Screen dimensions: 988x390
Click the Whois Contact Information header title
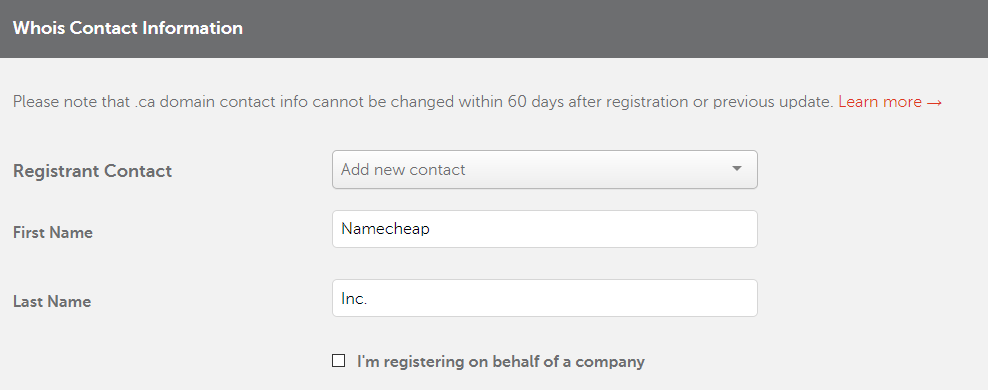point(127,28)
